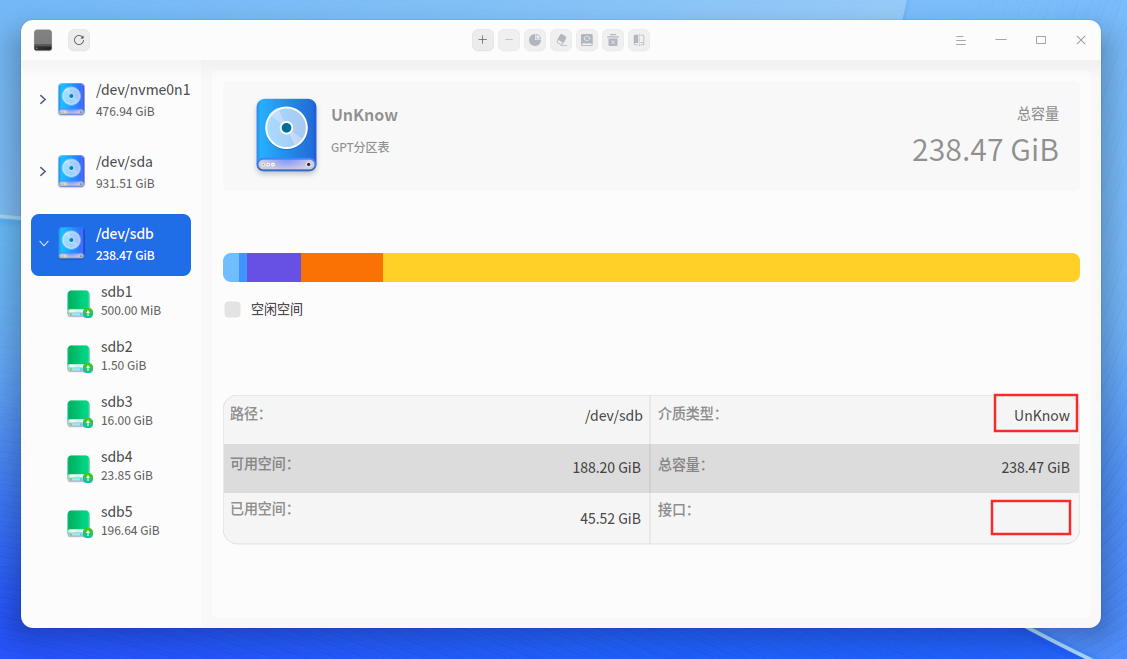Click the 空闲空间 legend label
Screen dimensions: 1127x659
point(277,310)
